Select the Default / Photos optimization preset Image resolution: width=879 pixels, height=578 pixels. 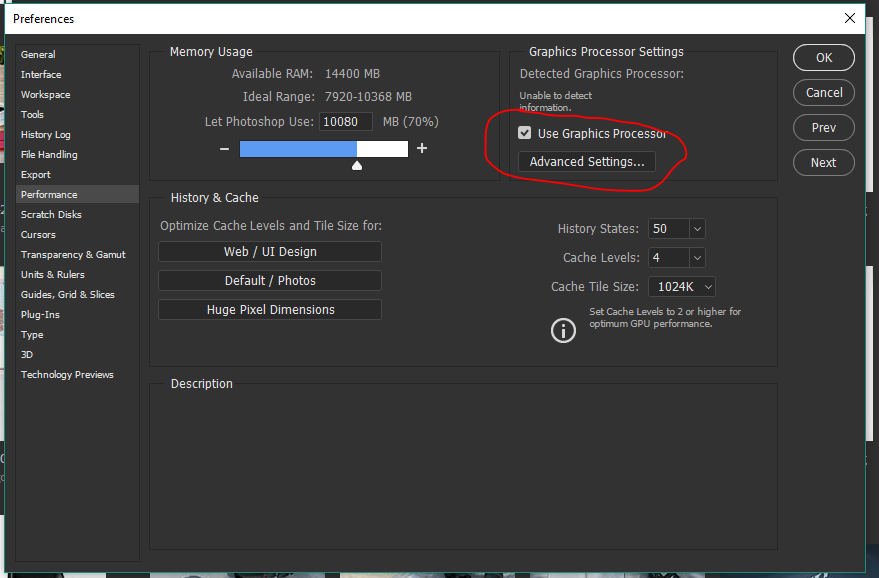coord(269,280)
